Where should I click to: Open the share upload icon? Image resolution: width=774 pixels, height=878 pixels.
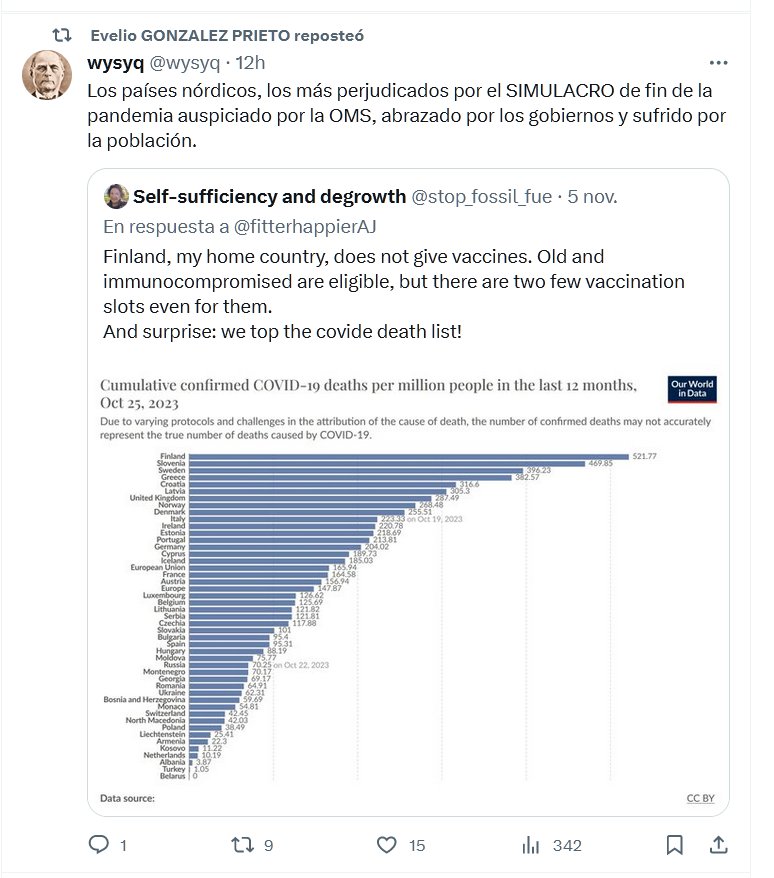point(717,845)
